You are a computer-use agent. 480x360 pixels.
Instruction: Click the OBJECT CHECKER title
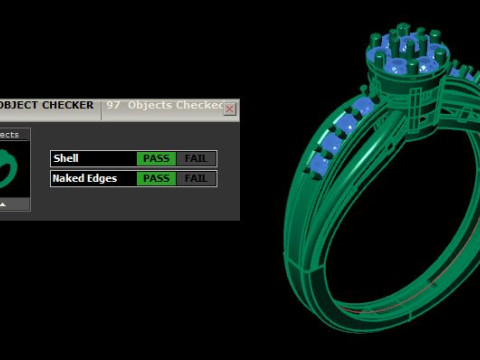pyautogui.click(x=46, y=105)
